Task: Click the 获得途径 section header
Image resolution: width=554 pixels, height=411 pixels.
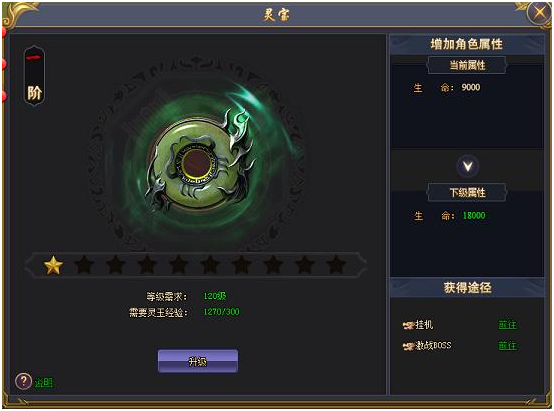Action: pos(467,288)
